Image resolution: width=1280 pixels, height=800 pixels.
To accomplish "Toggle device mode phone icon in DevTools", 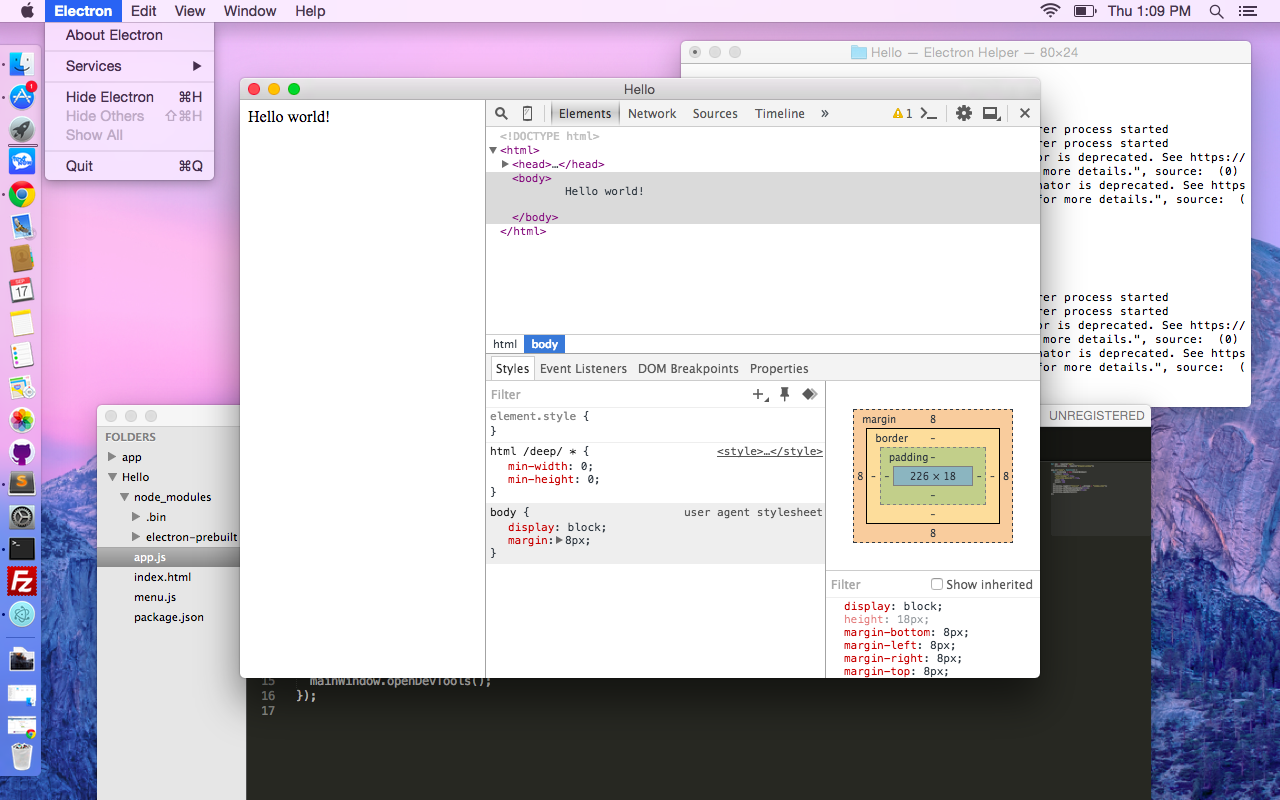I will point(528,114).
